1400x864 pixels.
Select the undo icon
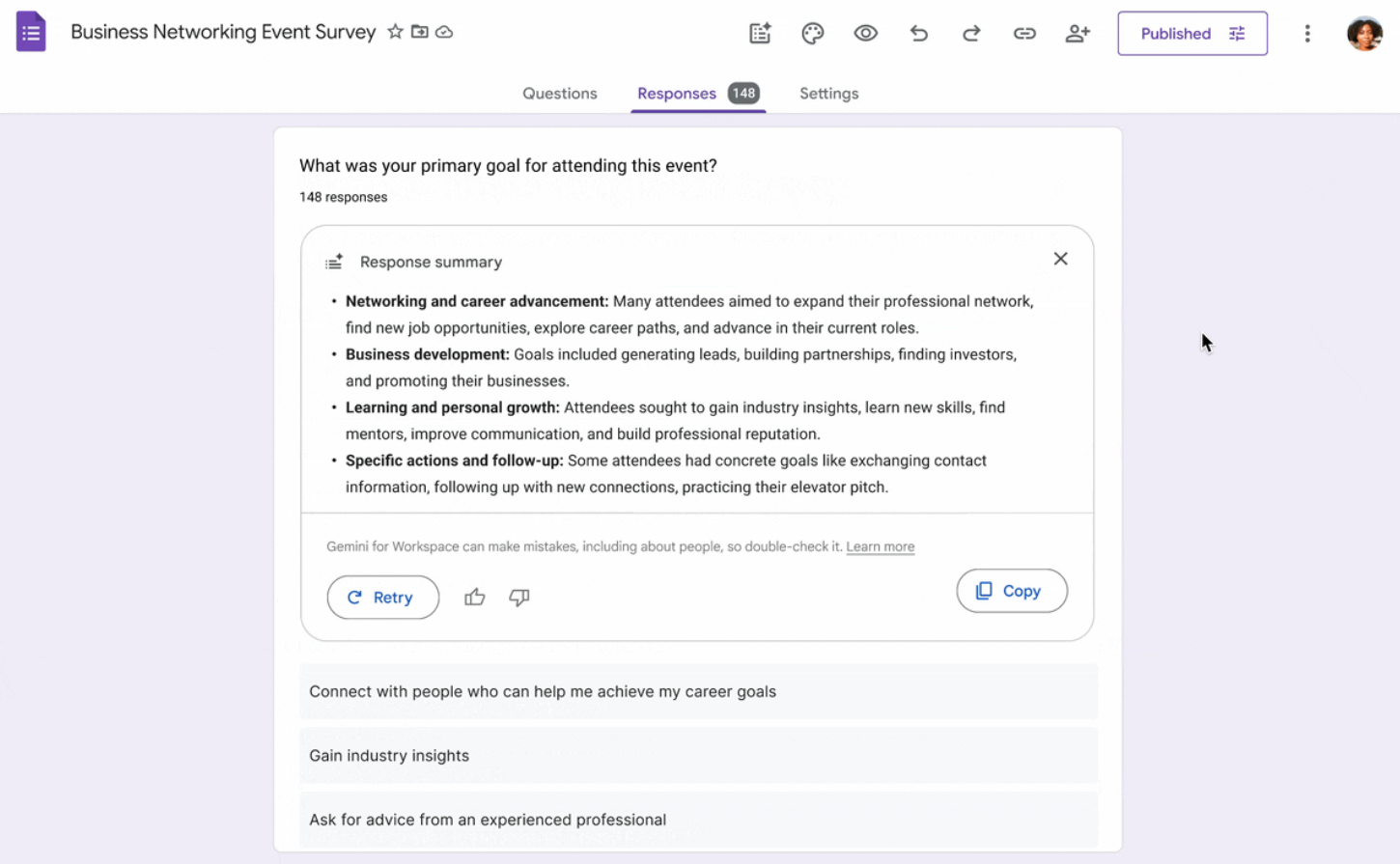point(918,33)
